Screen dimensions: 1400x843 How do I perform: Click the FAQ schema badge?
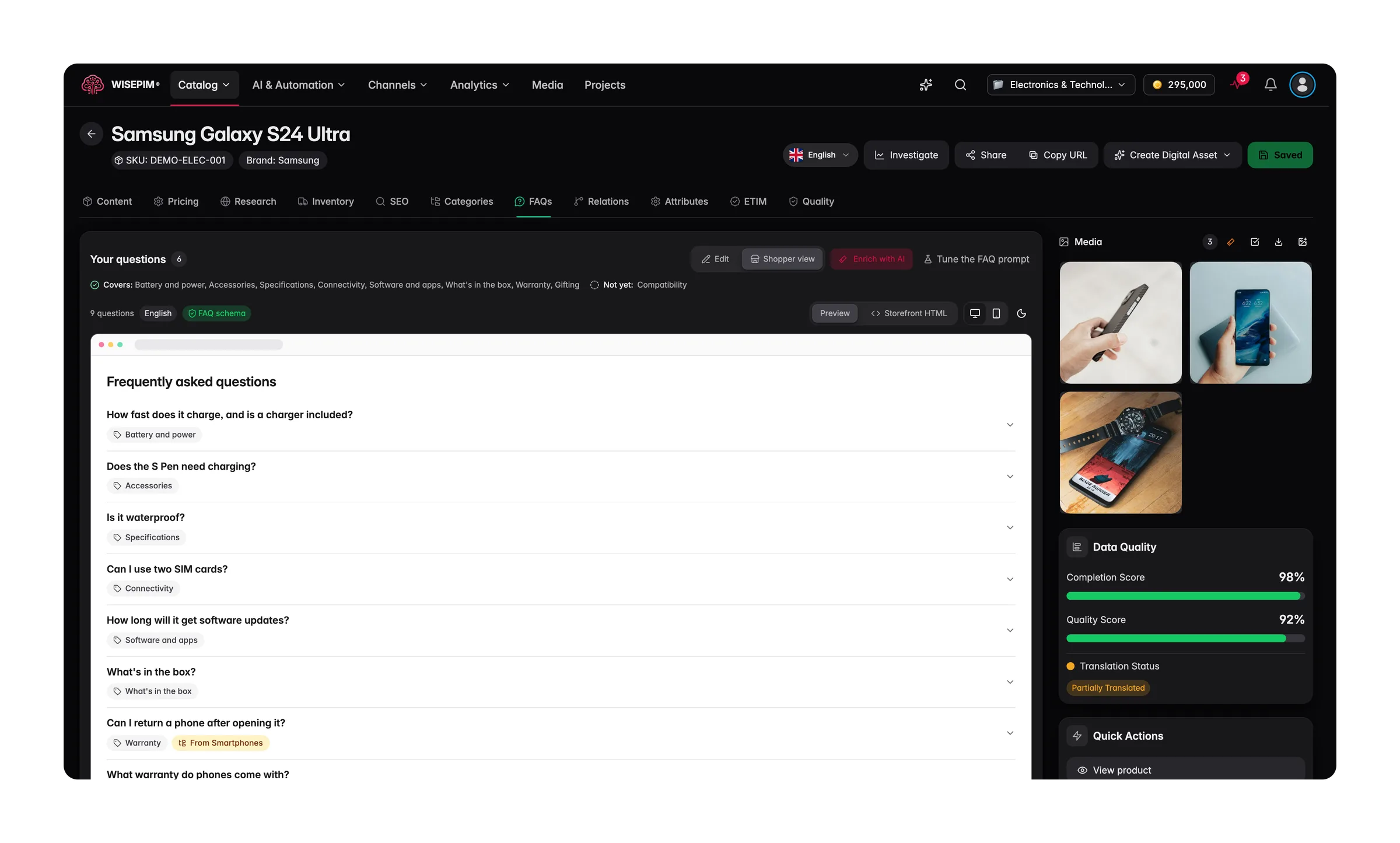(x=216, y=314)
